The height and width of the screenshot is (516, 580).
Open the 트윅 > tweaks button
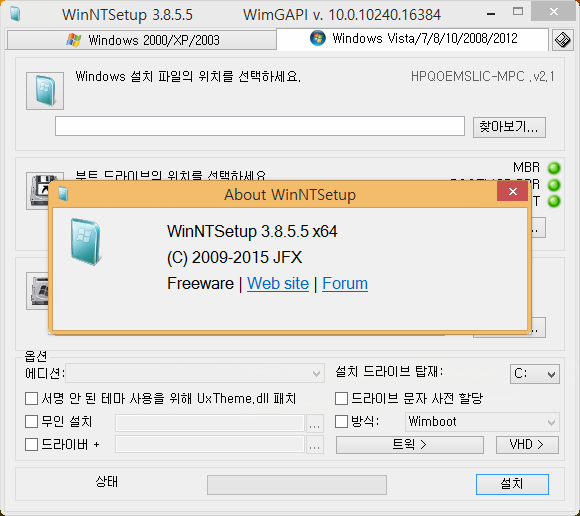click(x=410, y=445)
